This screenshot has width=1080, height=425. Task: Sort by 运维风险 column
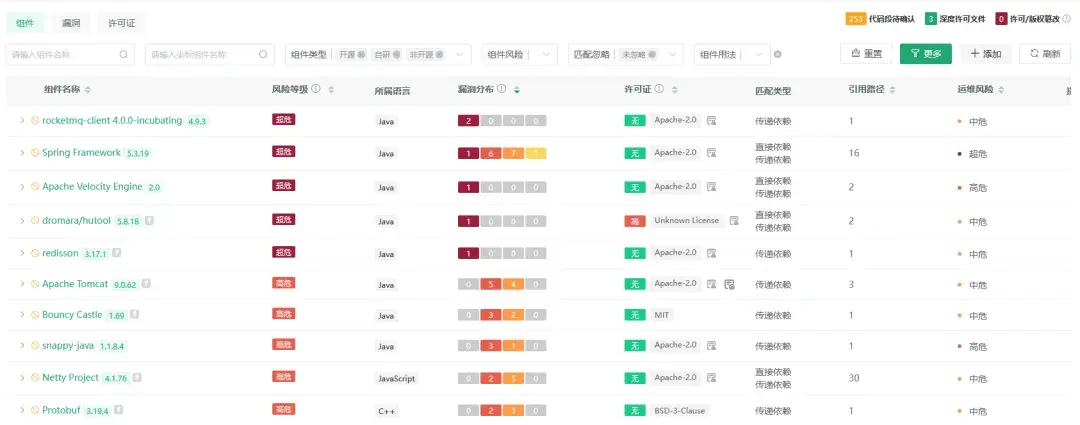point(1001,90)
